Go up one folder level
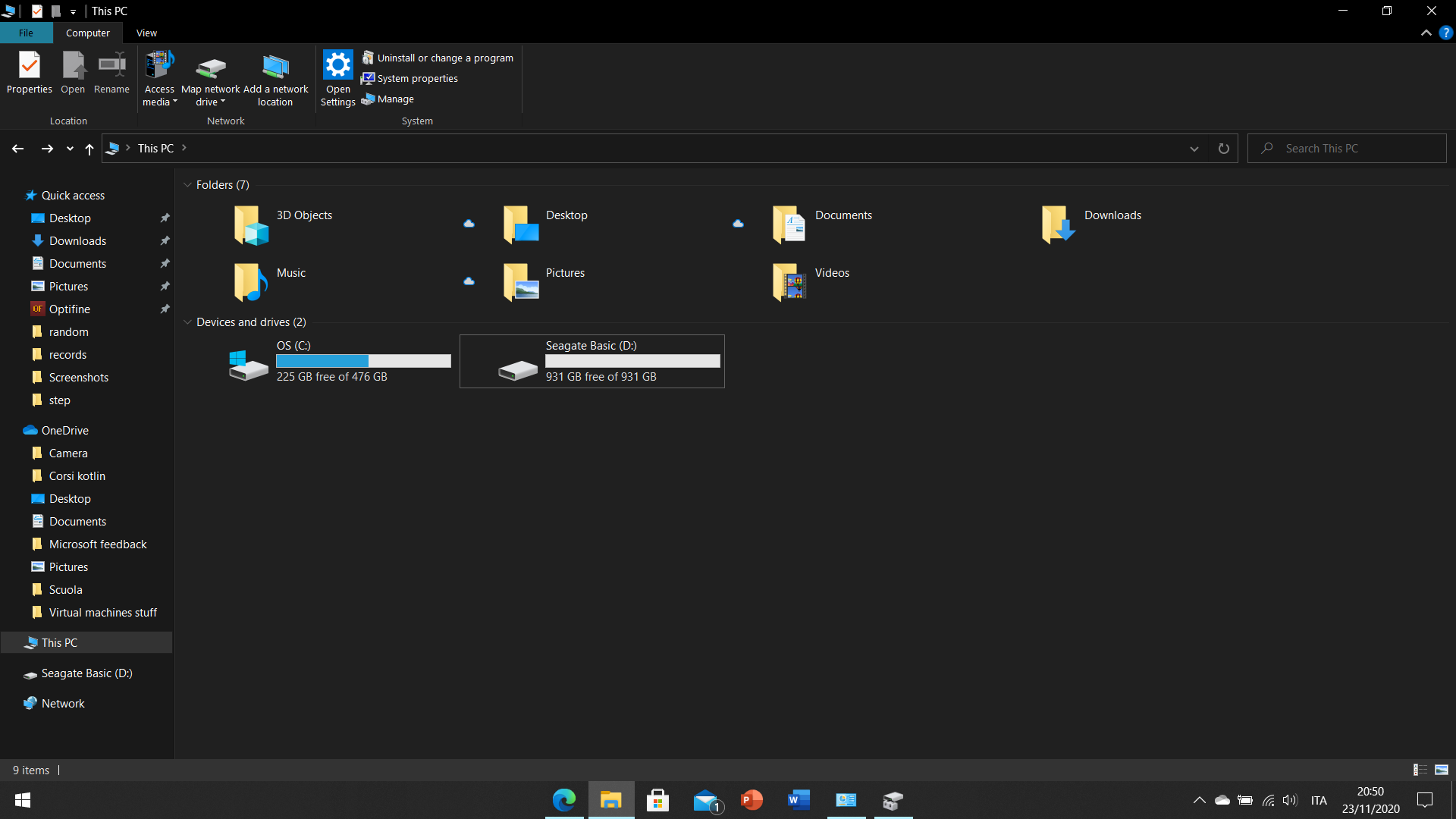 [x=89, y=149]
